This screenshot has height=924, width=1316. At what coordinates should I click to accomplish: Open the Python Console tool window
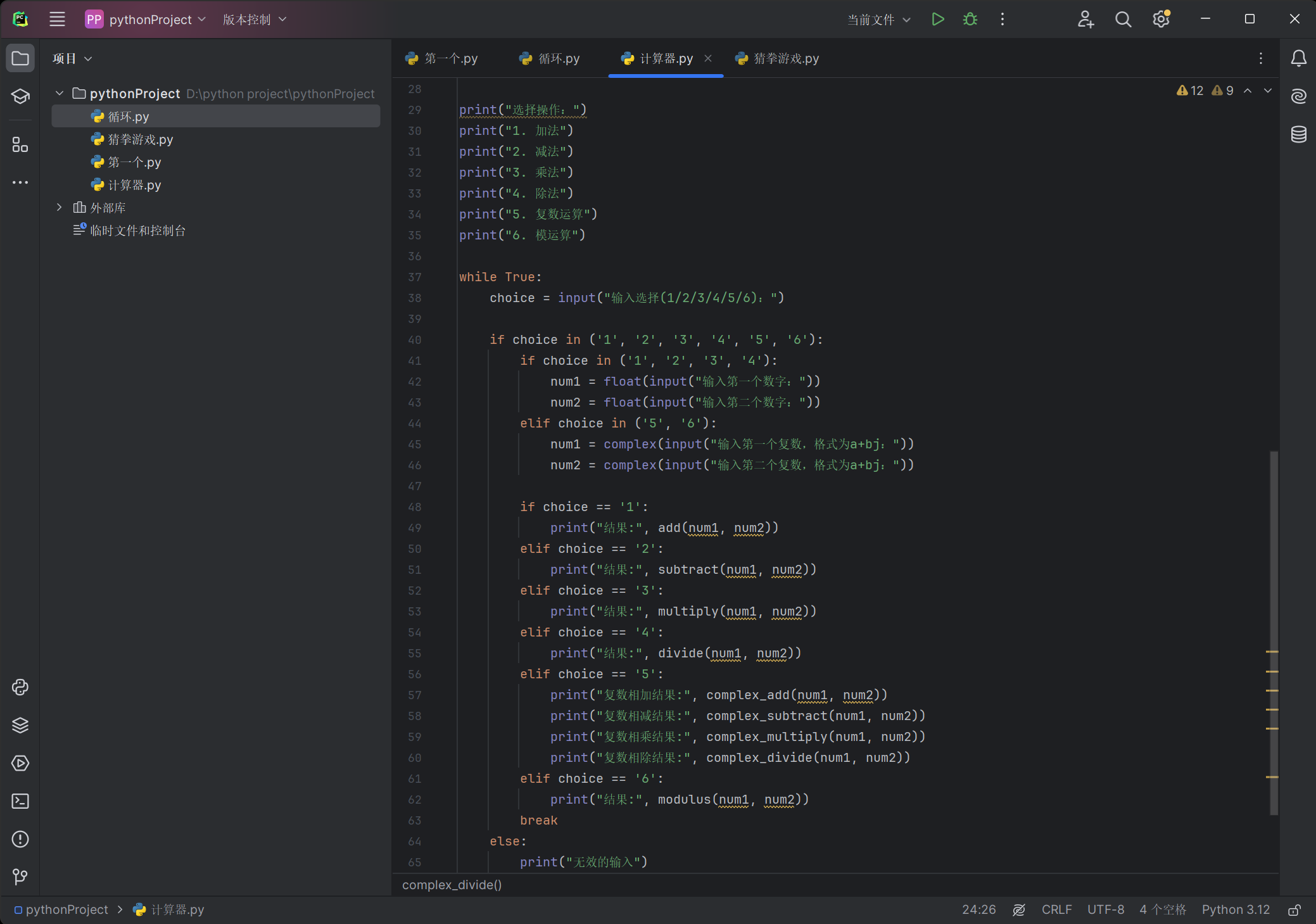(20, 687)
